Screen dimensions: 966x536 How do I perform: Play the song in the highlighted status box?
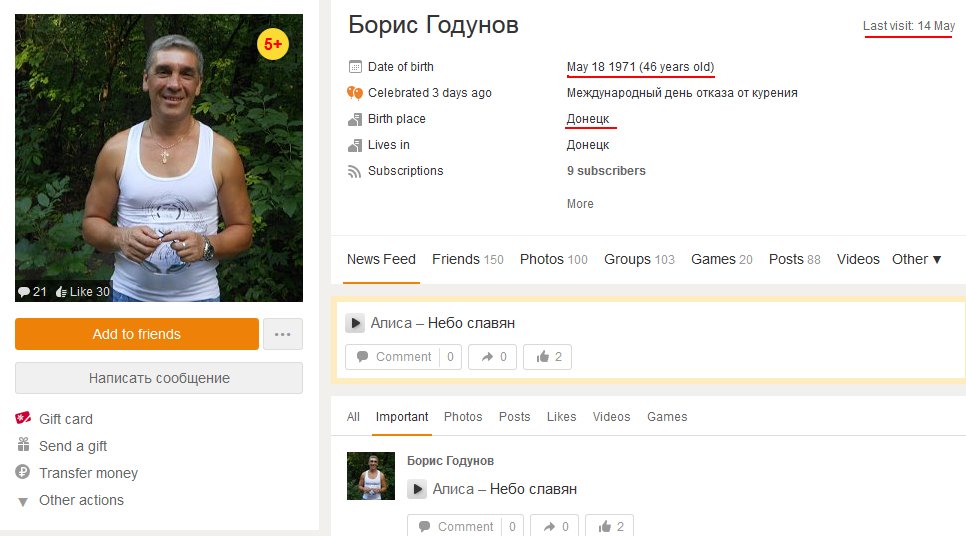tap(355, 323)
